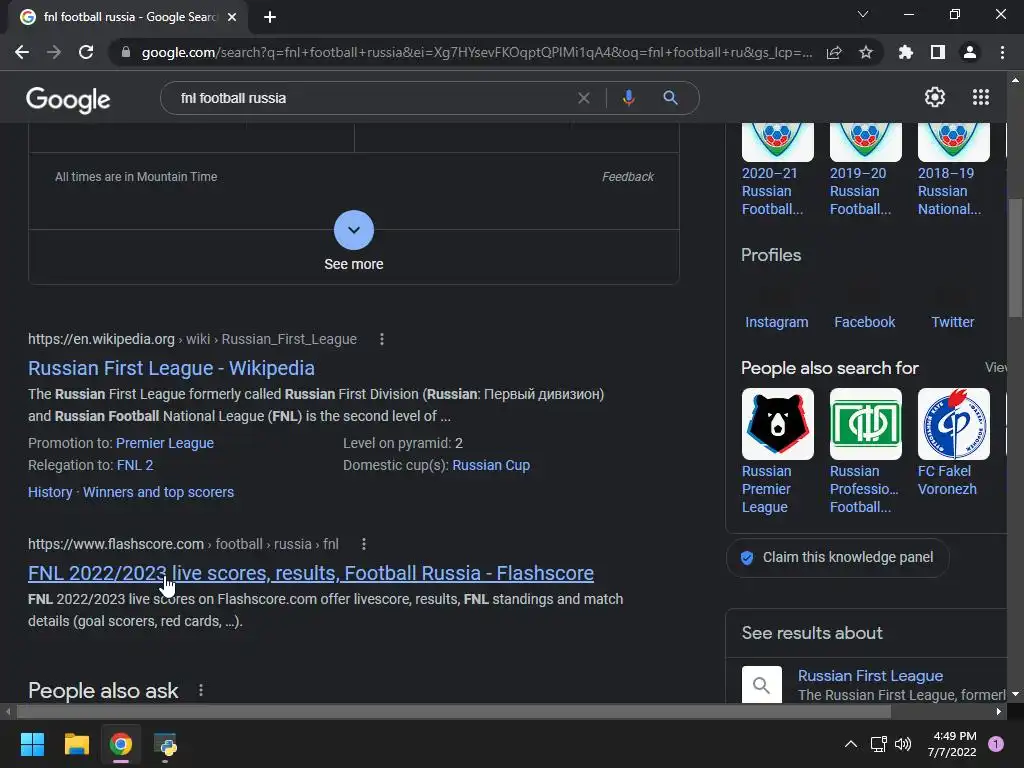
Task: Open the clock showing 4:49 PM
Action: click(x=952, y=744)
